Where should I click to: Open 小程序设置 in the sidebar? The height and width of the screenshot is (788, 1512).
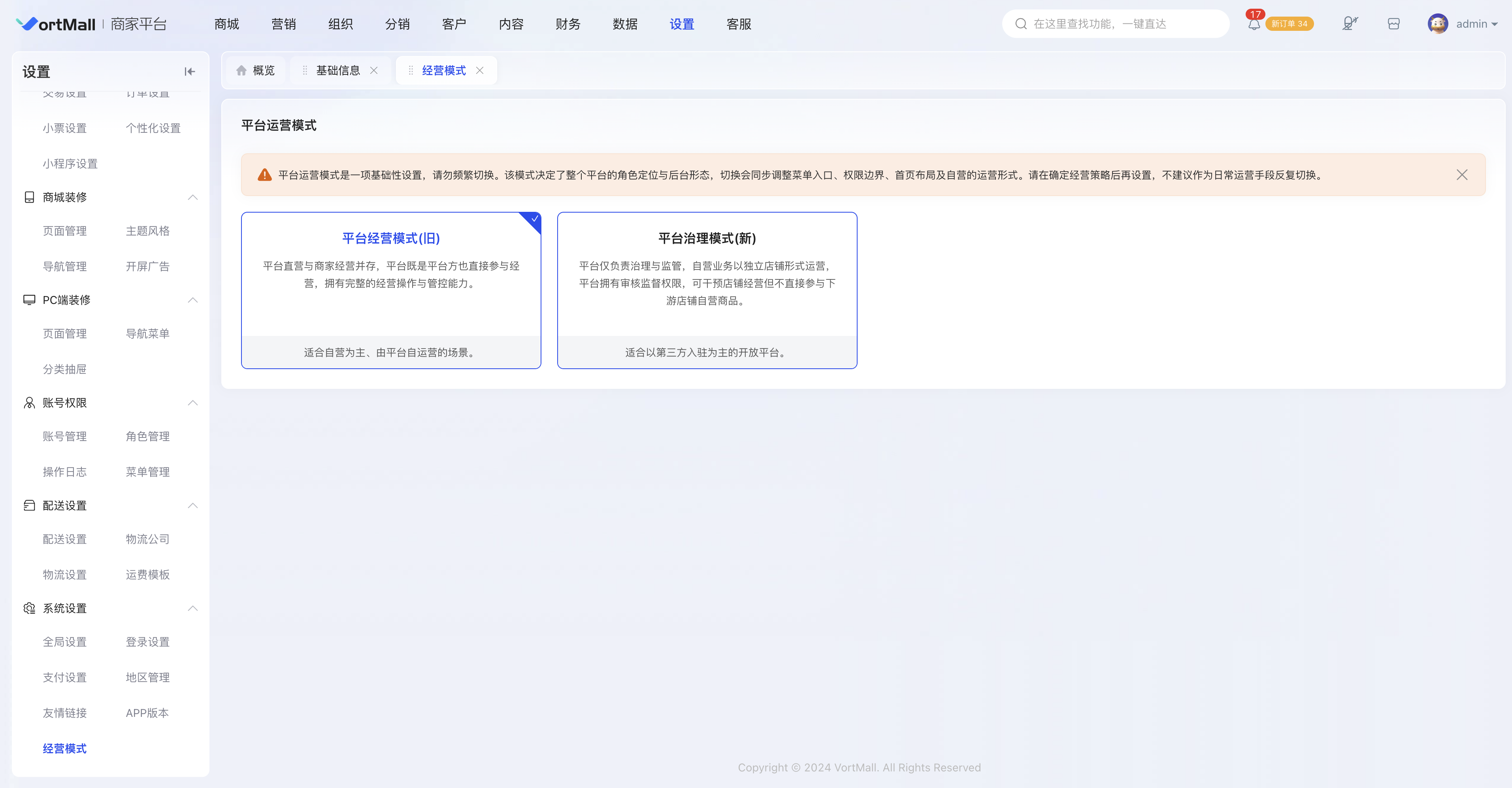pyautogui.click(x=70, y=164)
